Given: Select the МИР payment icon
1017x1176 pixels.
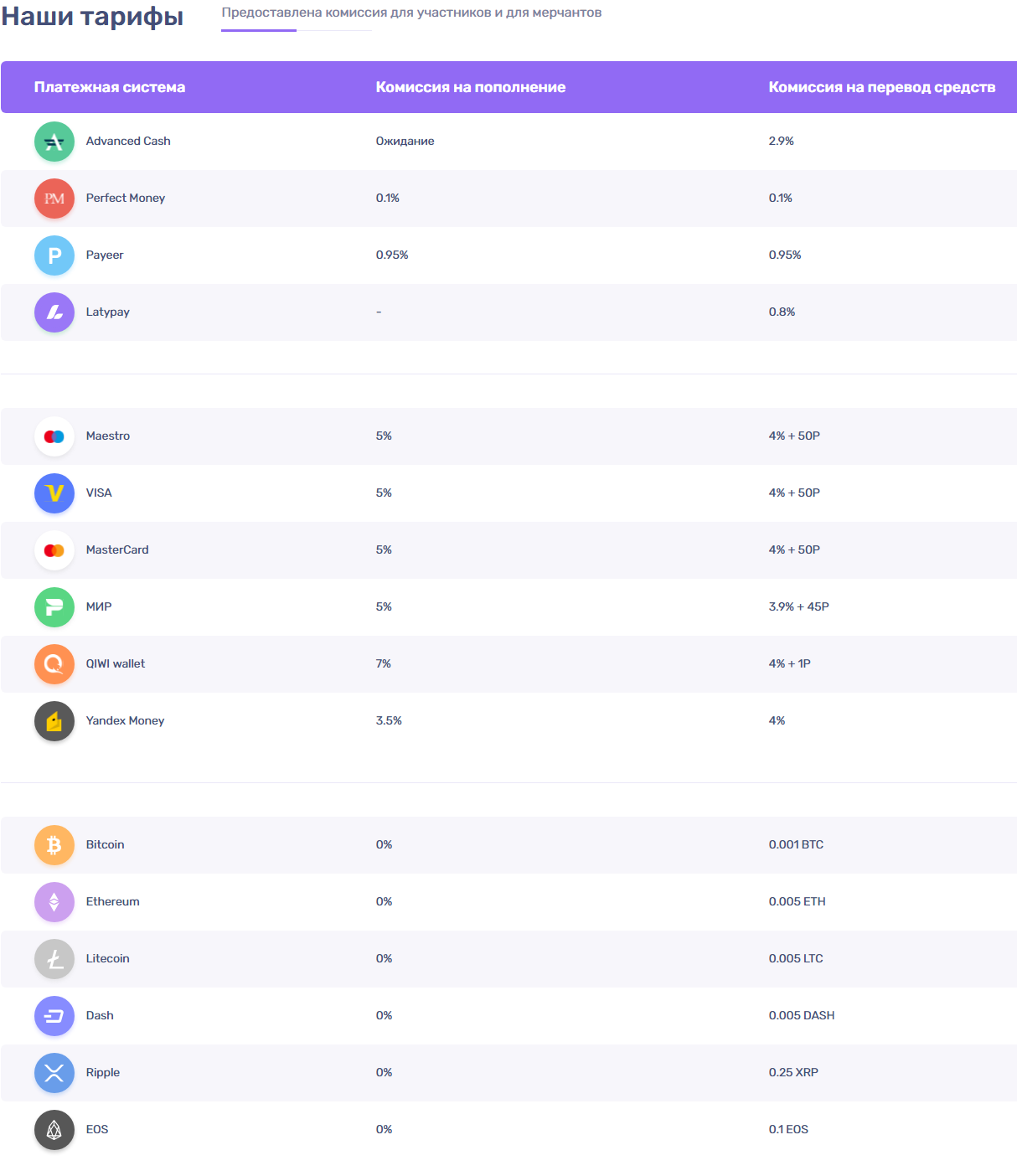Looking at the screenshot, I should [x=54, y=606].
